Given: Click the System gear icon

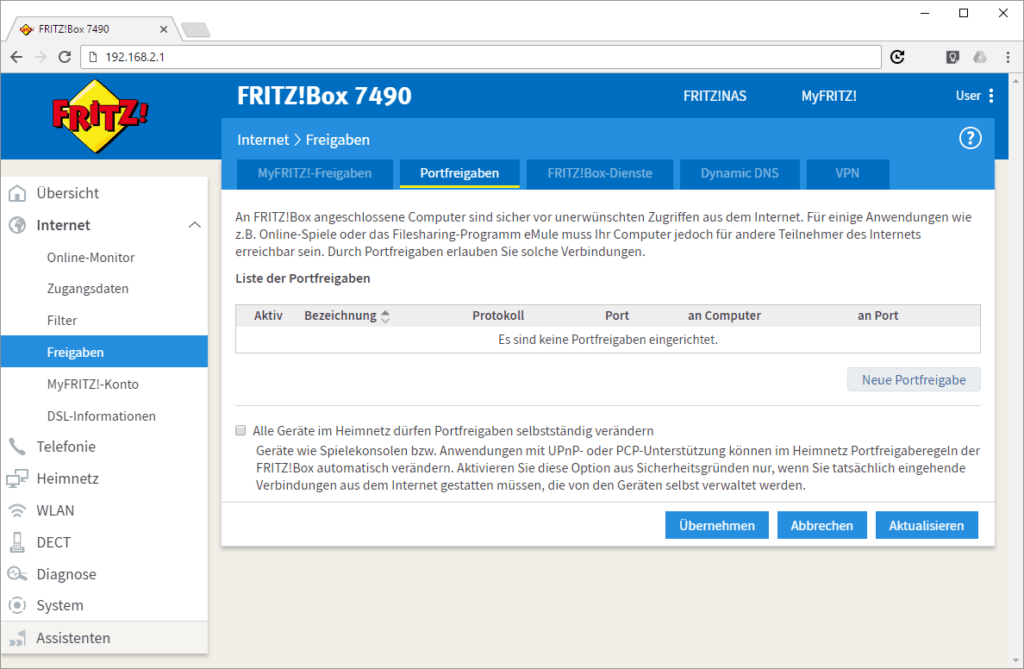Looking at the screenshot, I should (18, 606).
